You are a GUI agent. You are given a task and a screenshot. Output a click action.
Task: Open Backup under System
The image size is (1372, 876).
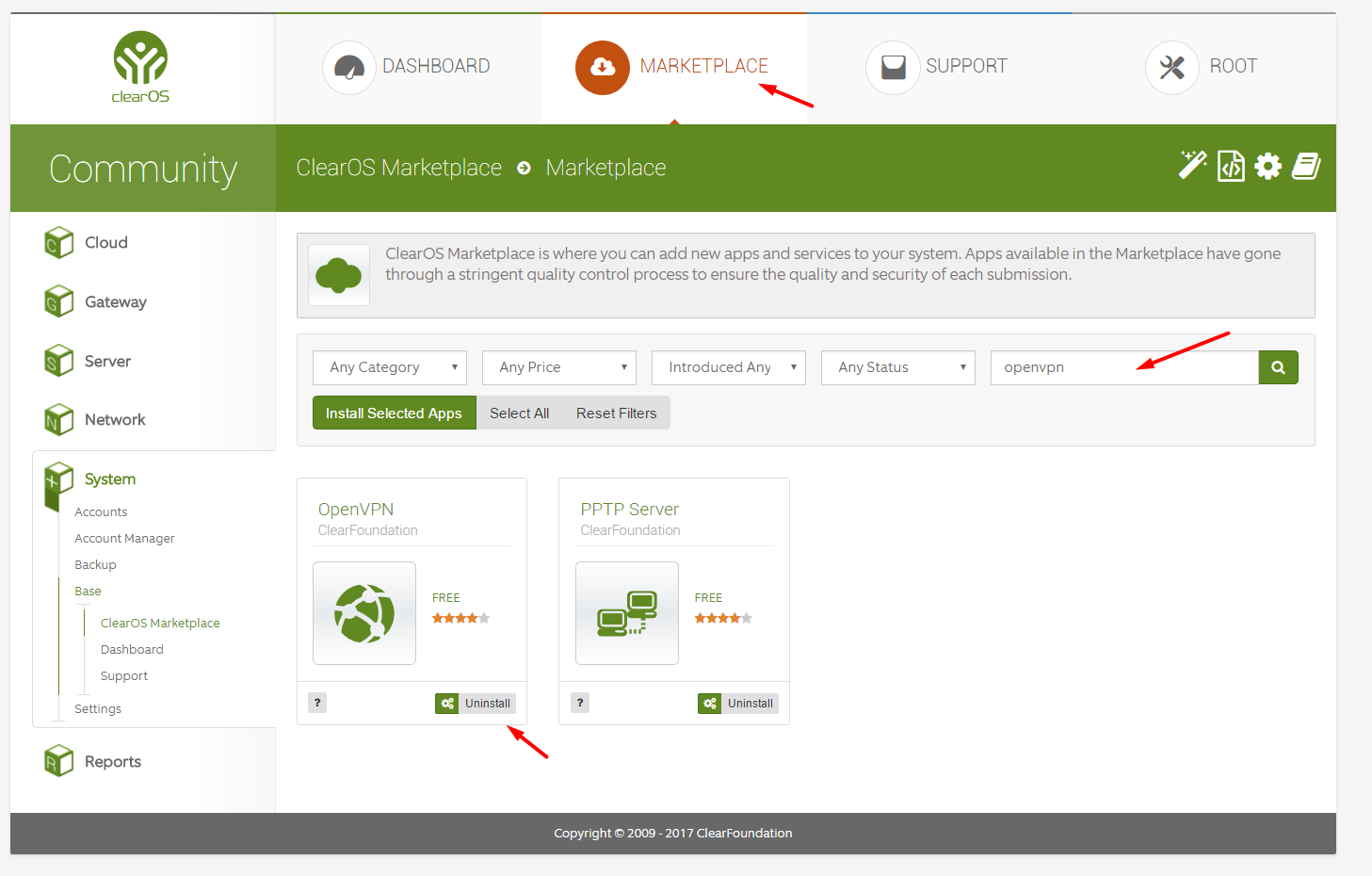(95, 564)
